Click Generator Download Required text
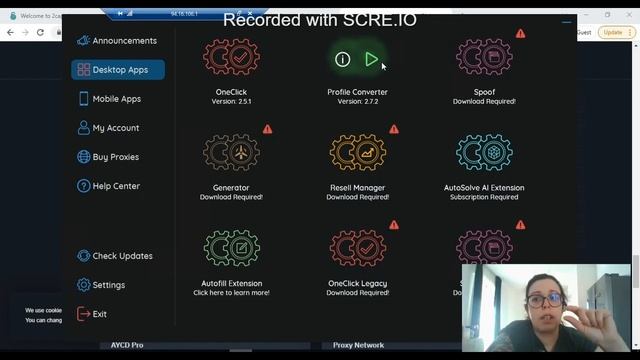640x360 pixels. (231, 197)
